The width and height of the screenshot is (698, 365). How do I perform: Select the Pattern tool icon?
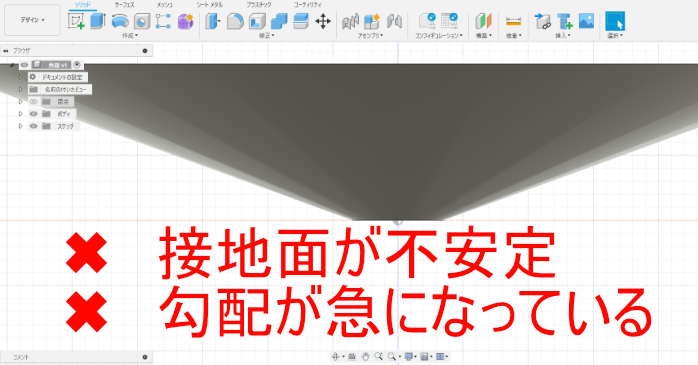(163, 21)
